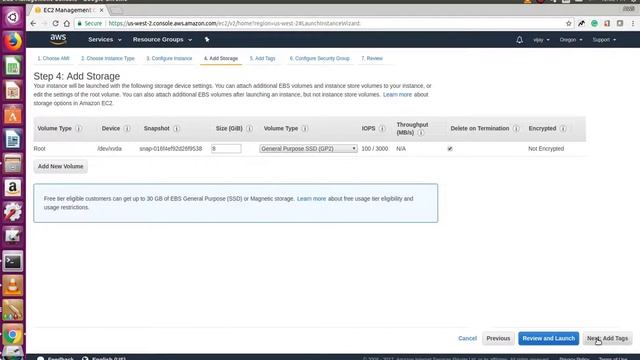Click the Add New Volume button
The height and width of the screenshot is (360, 640).
(60, 167)
